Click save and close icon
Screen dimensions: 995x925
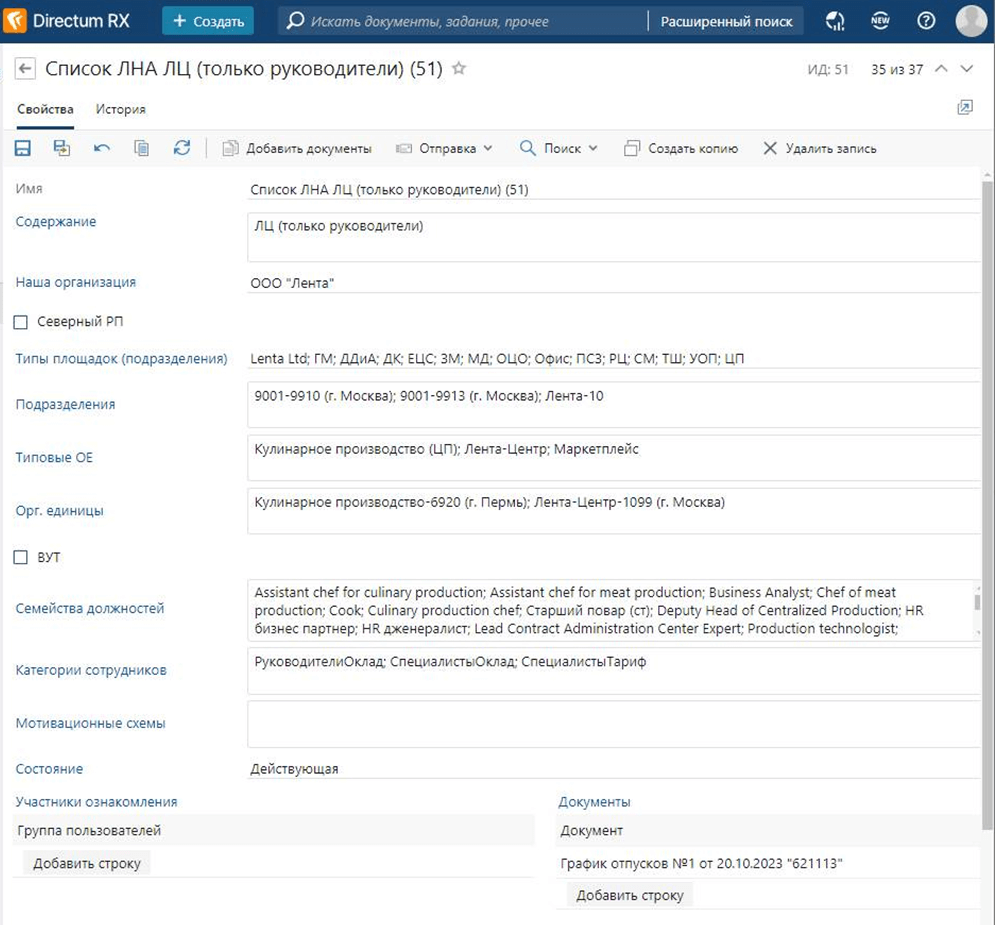point(62,148)
